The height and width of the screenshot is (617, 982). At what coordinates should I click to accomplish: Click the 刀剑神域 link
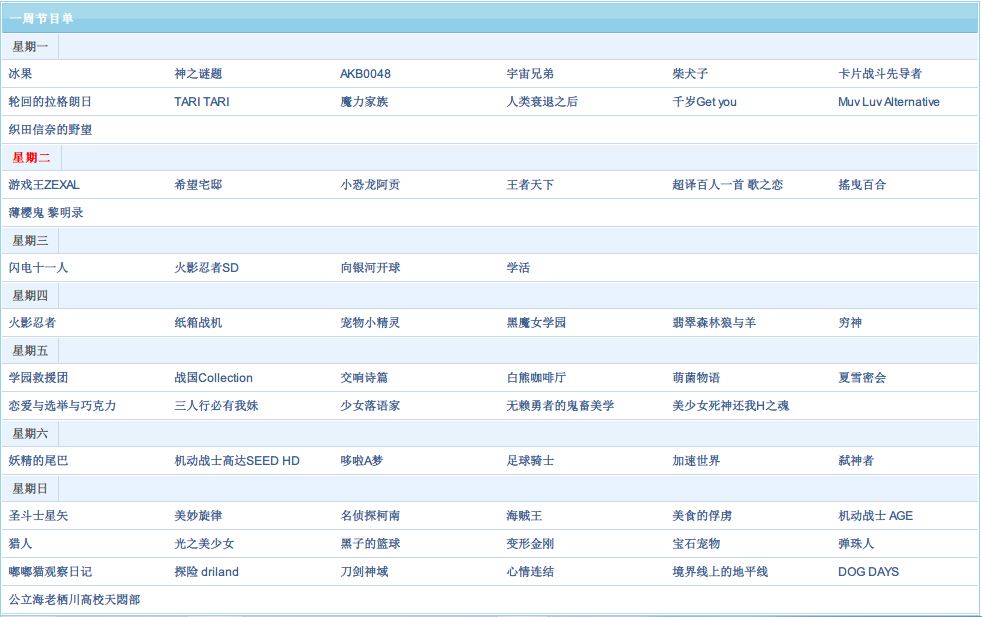[x=364, y=571]
